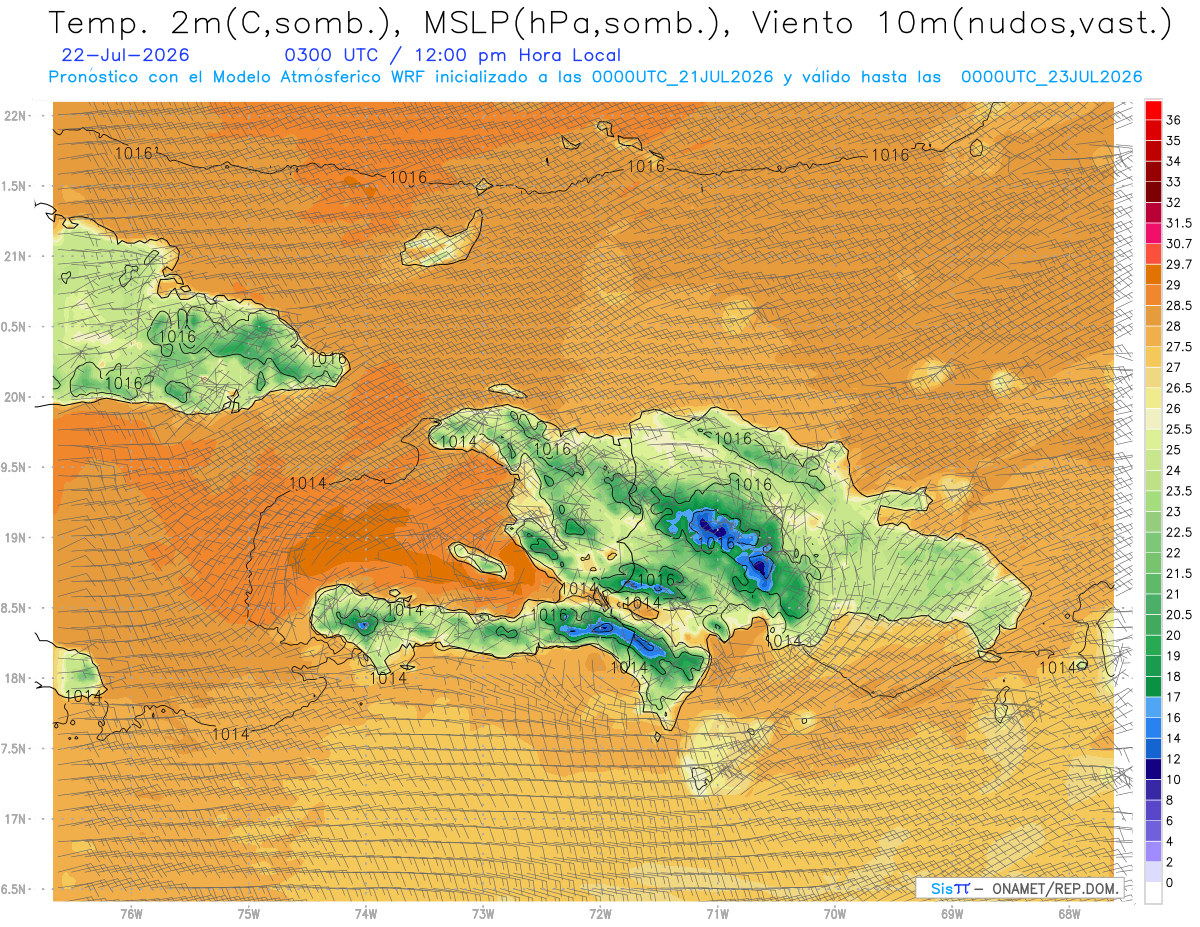Click the colorbar legend label '29.7'

pos(1180,264)
